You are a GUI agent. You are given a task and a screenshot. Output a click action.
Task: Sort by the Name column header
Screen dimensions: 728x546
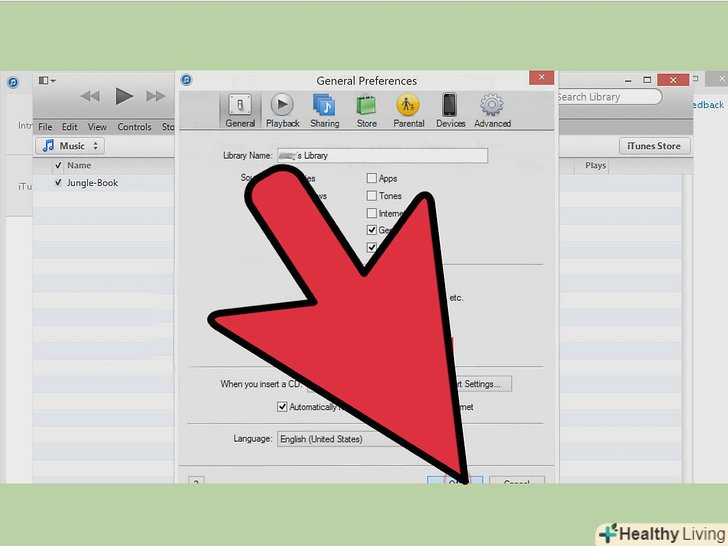[79, 165]
